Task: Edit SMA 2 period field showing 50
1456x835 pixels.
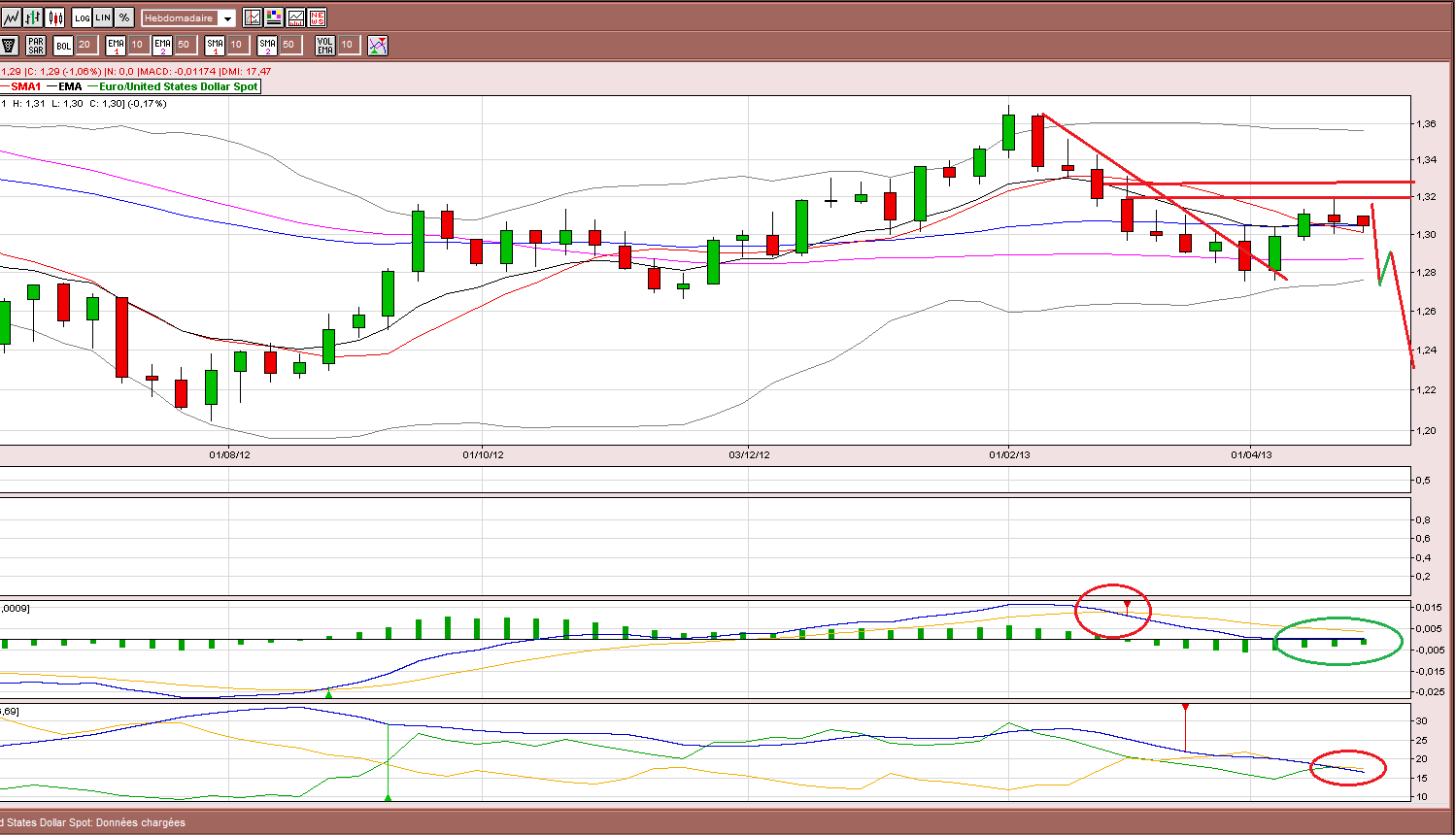Action: pyautogui.click(x=290, y=45)
